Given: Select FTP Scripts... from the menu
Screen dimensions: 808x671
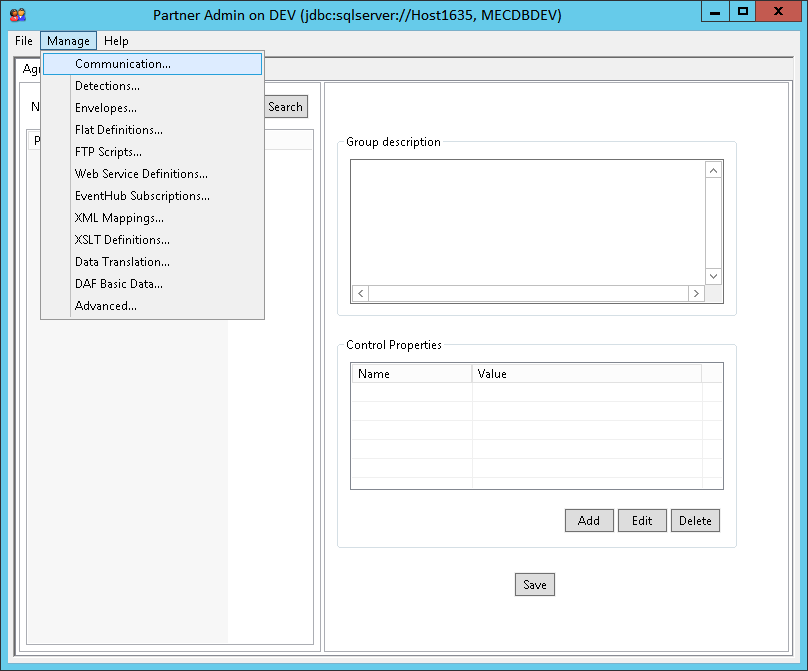Looking at the screenshot, I should coord(108,152).
